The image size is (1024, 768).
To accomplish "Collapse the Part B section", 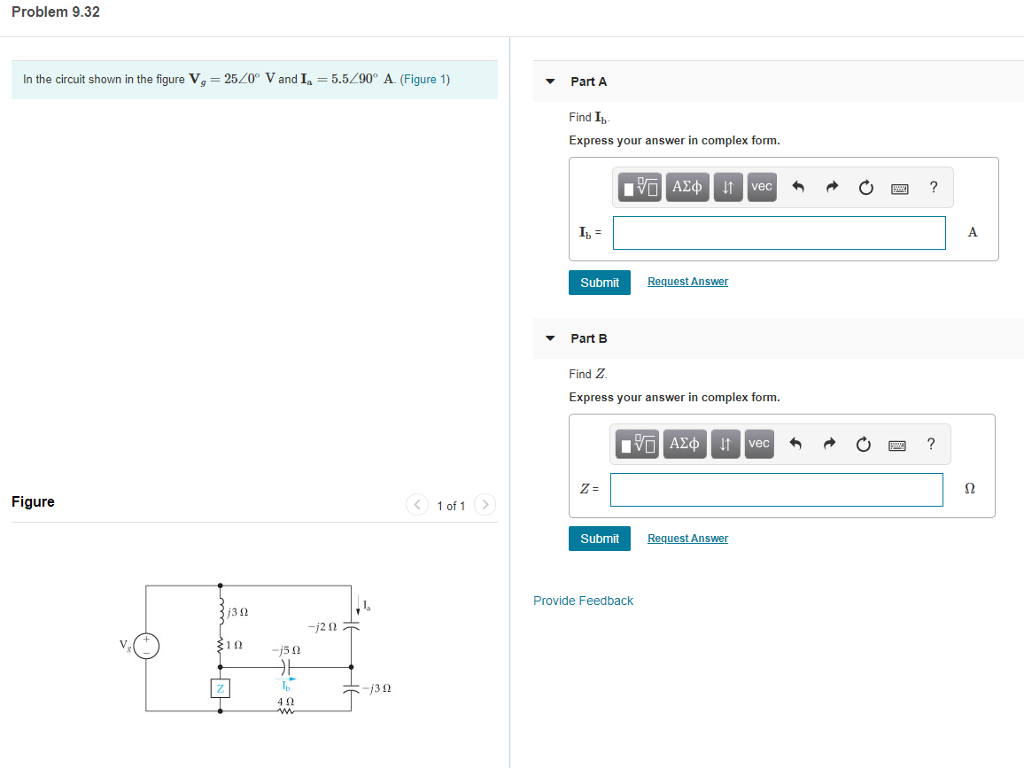I will [549, 338].
